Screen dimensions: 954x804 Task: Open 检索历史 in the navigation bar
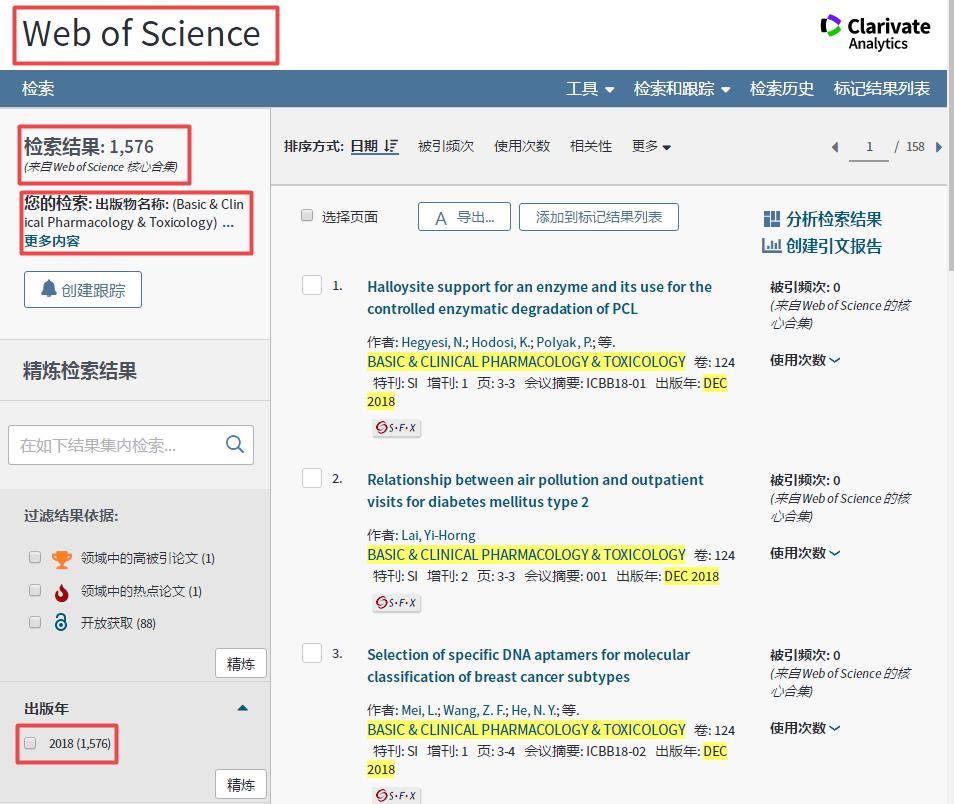coord(781,89)
